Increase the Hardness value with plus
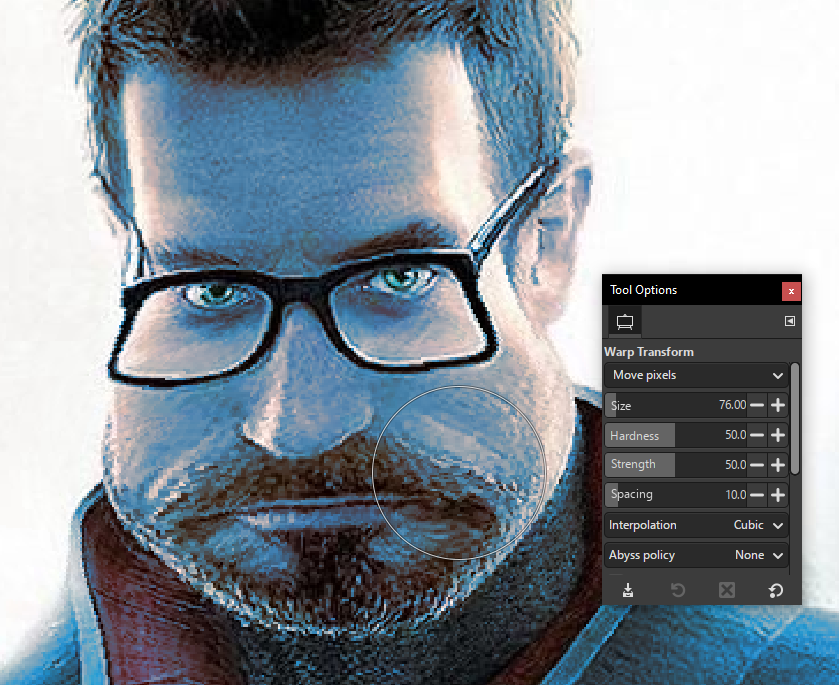The width and height of the screenshot is (839, 685). point(778,435)
